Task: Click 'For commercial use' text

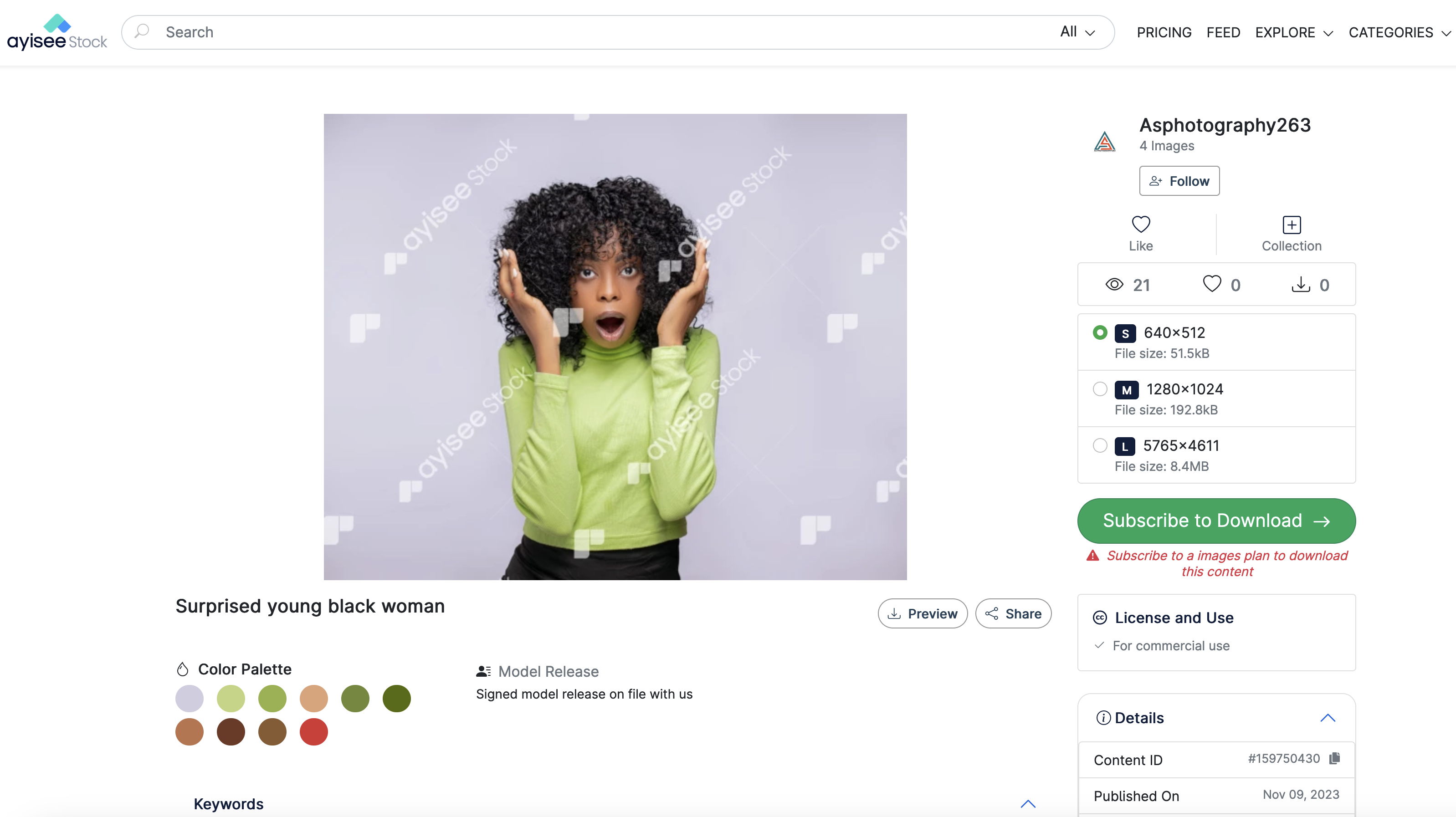Action: 1171,645
